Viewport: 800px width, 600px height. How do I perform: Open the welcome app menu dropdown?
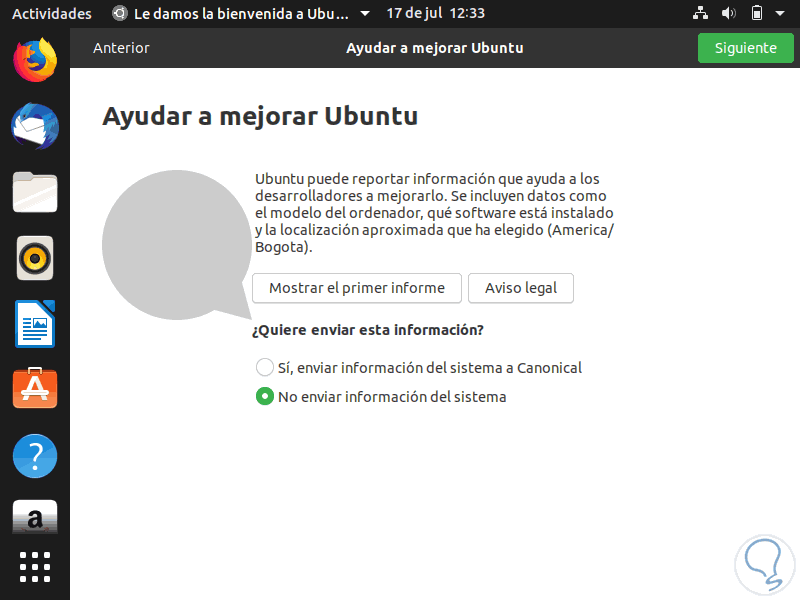240,13
